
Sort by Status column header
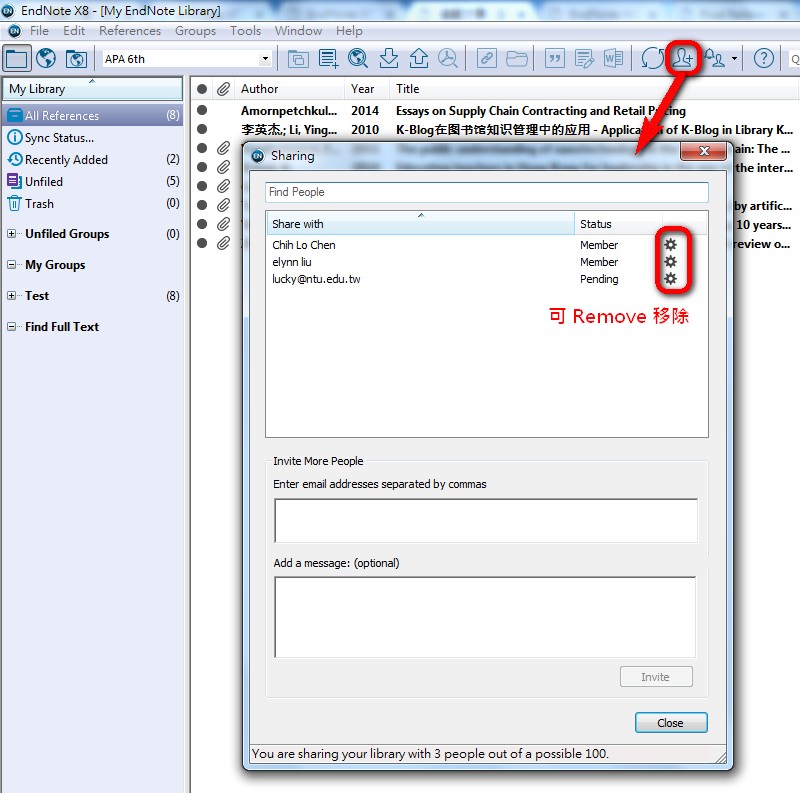[618, 224]
